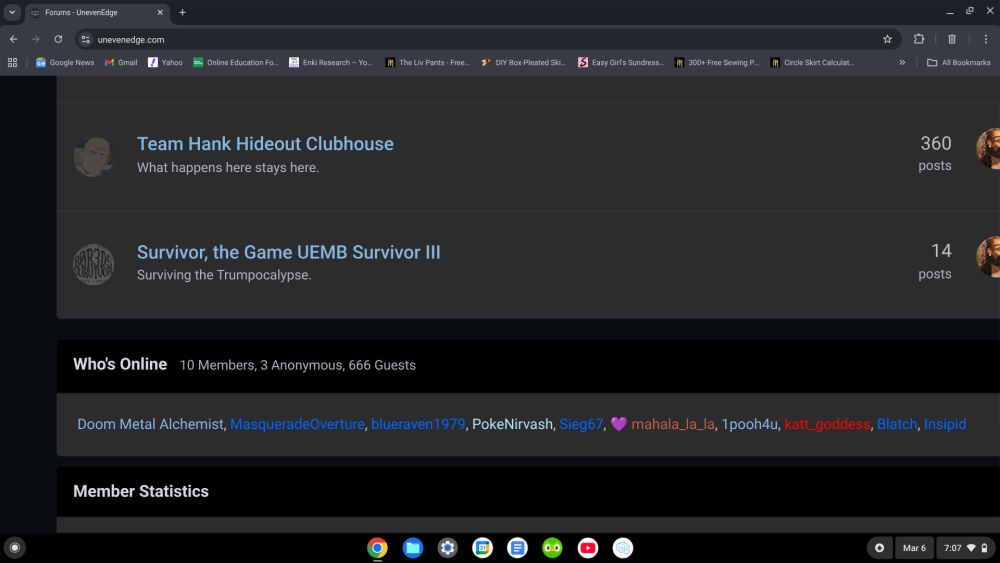Open the Chrome three-dot menu

[x=983, y=39]
